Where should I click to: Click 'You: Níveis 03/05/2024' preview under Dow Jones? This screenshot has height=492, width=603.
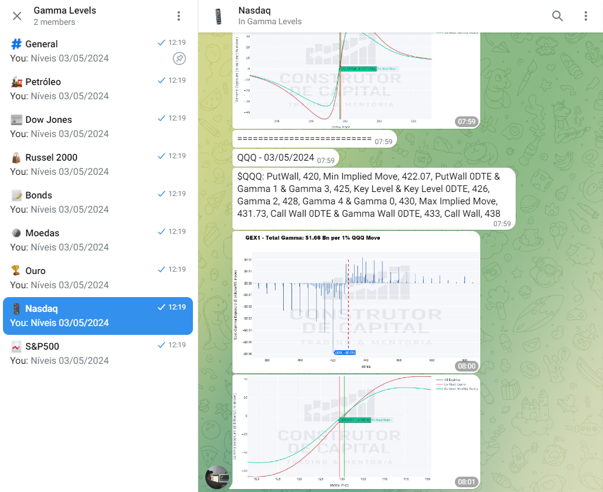click(59, 134)
